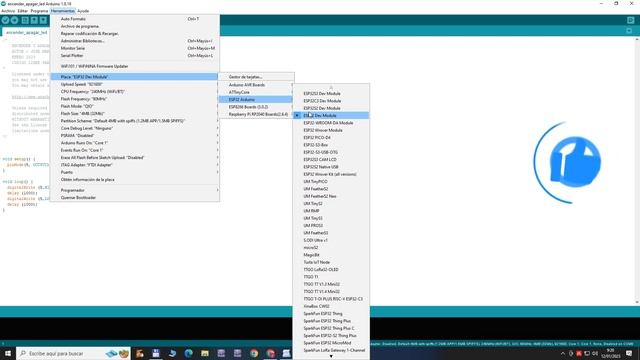Click Administrar Bibliotecas menu entry
Viewport: 640px width, 360px height.
[135, 41]
